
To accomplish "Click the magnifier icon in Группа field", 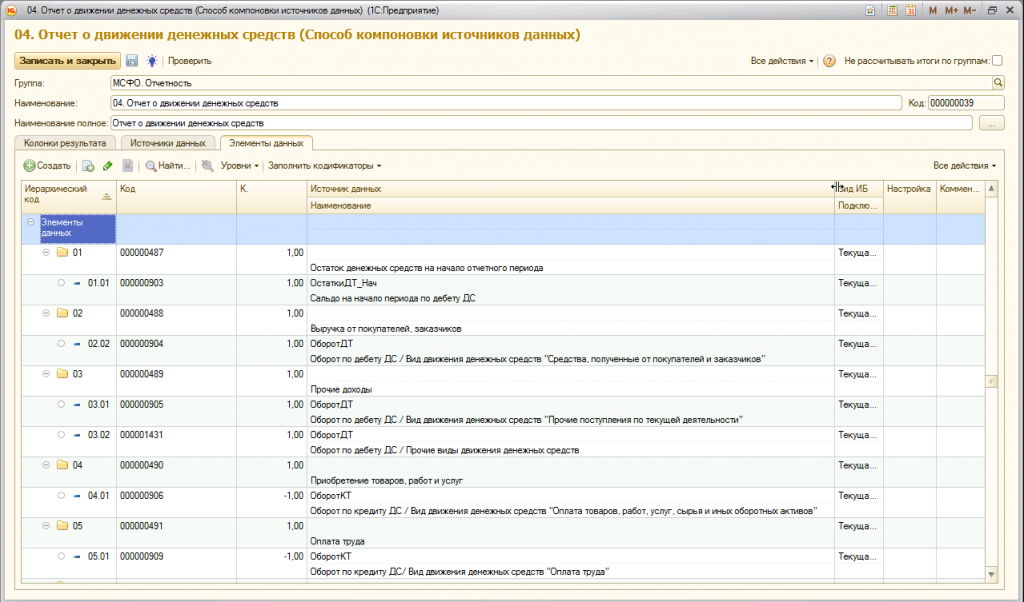I will (x=997, y=83).
